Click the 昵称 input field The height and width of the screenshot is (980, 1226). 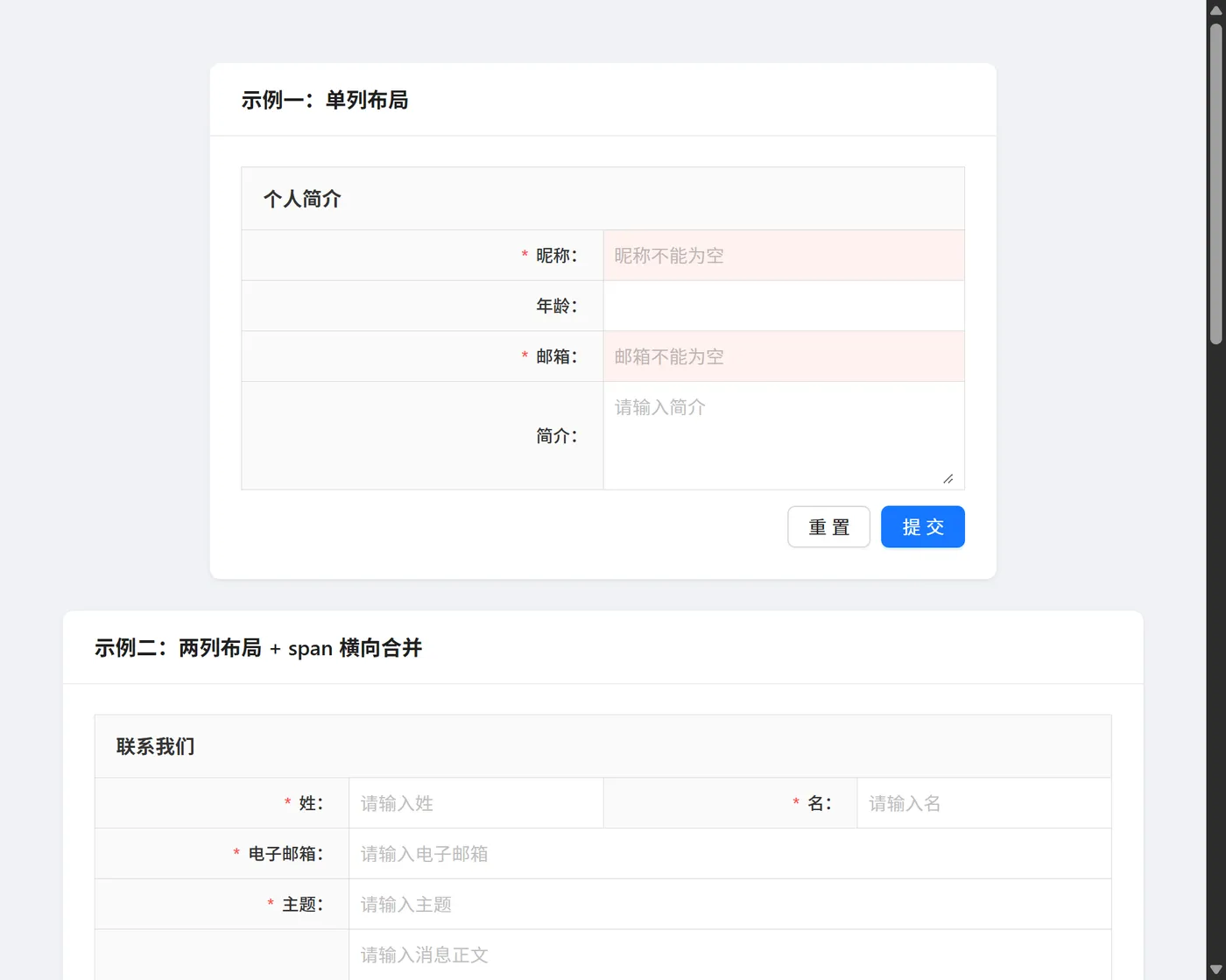tap(784, 256)
